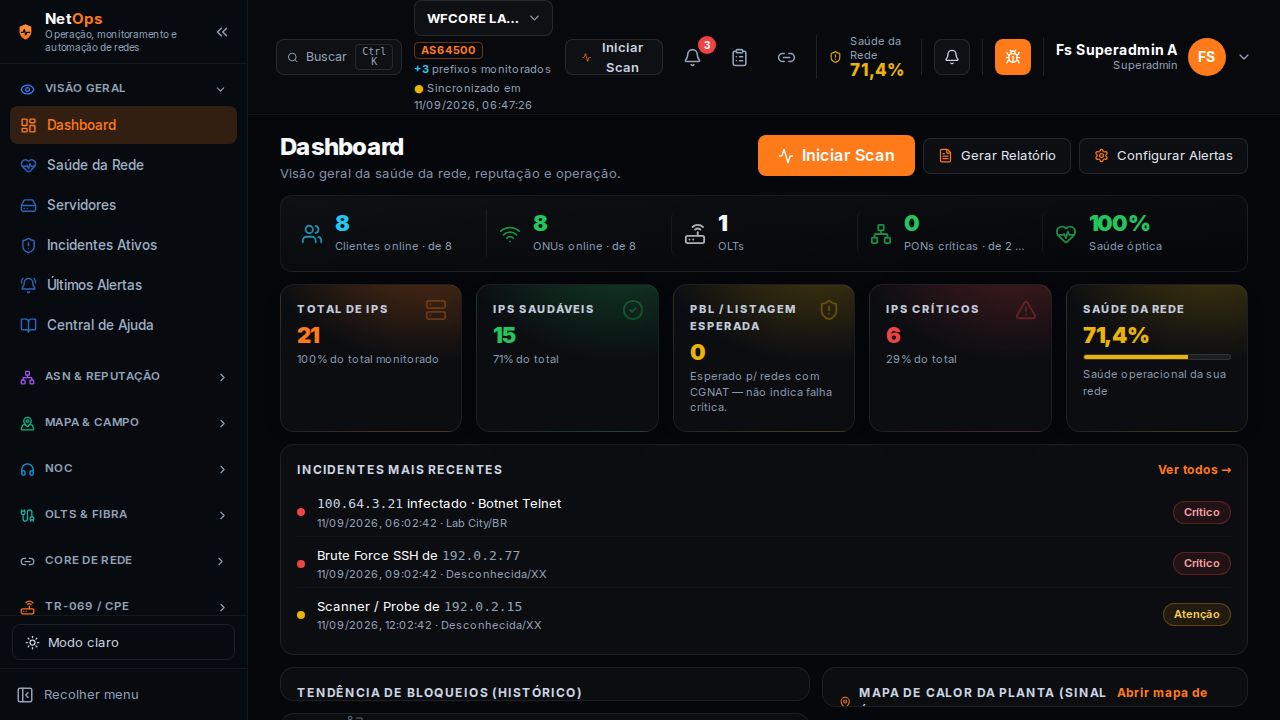This screenshot has height=720, width=1280.
Task: Expand the Mapa & Campo section
Action: coord(123,423)
